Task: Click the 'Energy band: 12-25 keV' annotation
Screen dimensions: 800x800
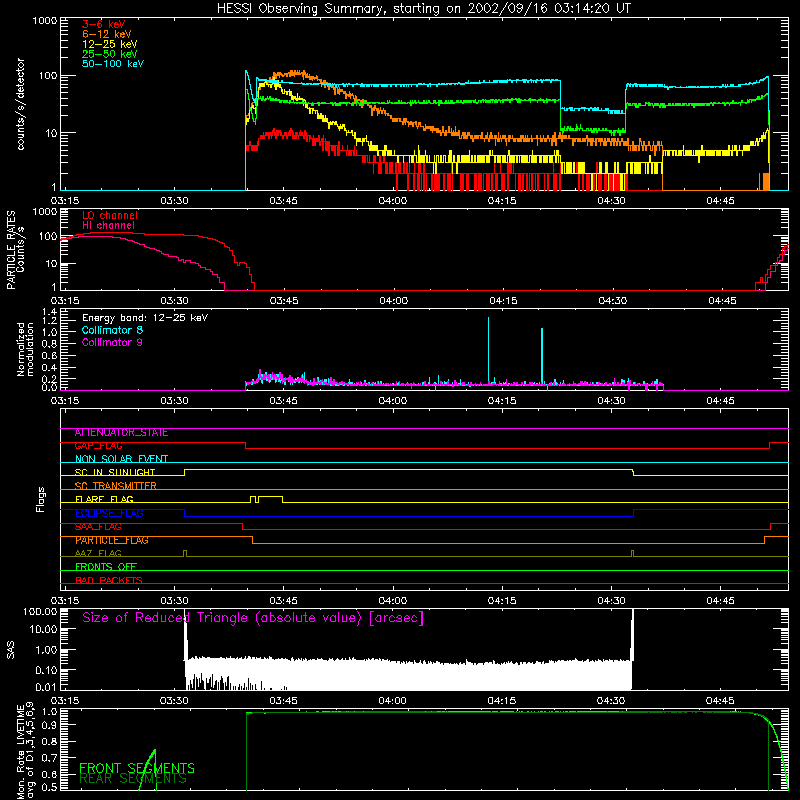Action: point(145,318)
